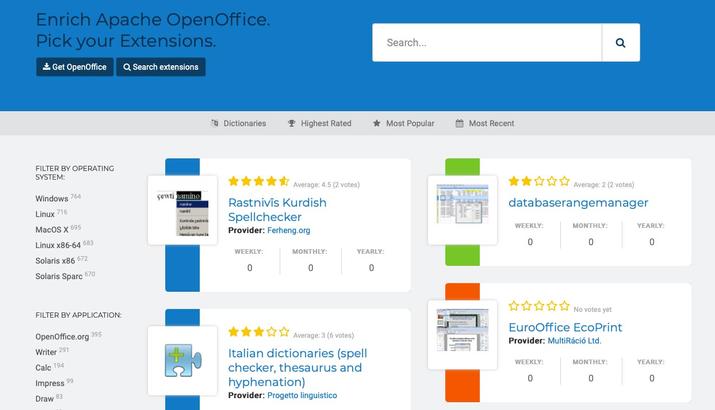Rate Kurdish Spellchecker with its fifth star

pos(284,182)
